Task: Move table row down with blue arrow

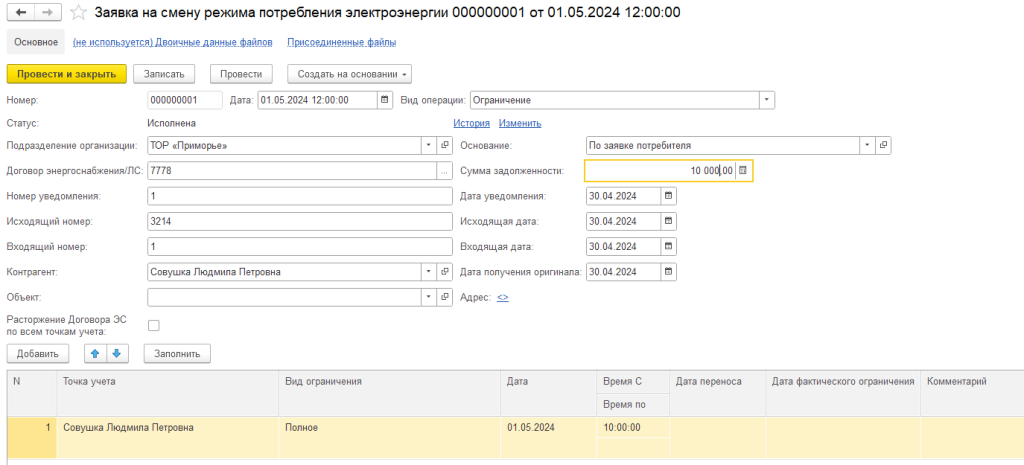Action: pyautogui.click(x=117, y=353)
